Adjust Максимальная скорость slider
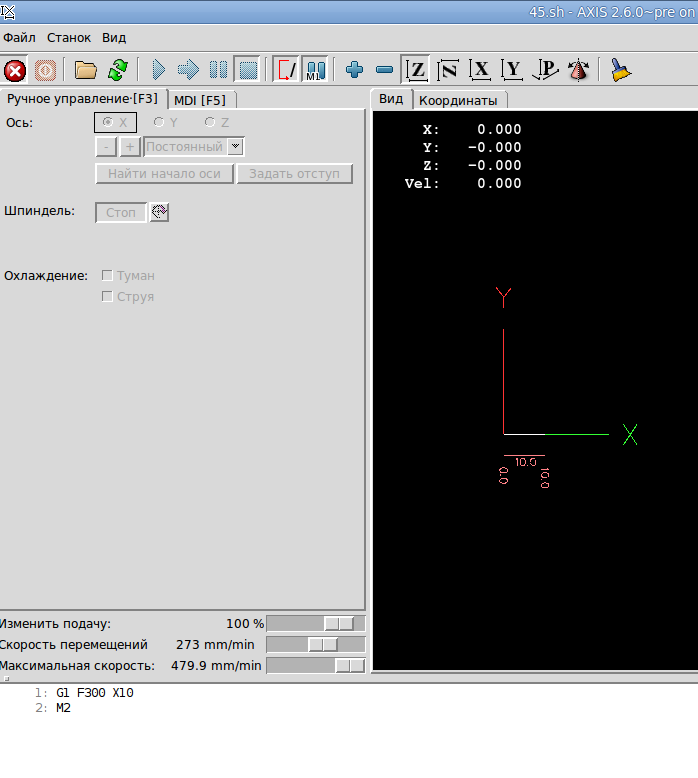Image resolution: width=698 pixels, height=778 pixels. click(316, 665)
